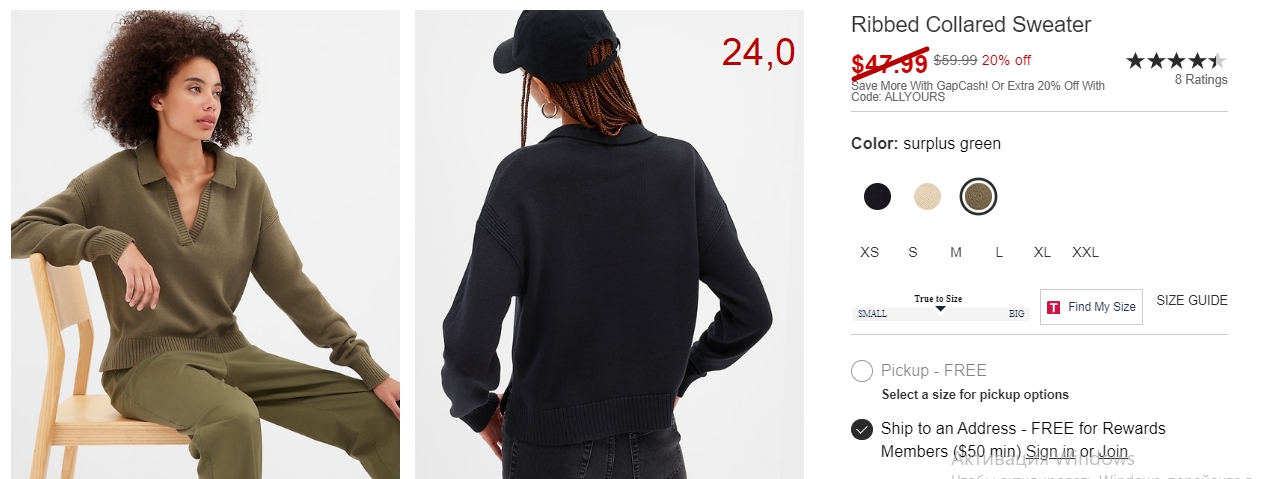Click the Sign in link

point(1050,452)
